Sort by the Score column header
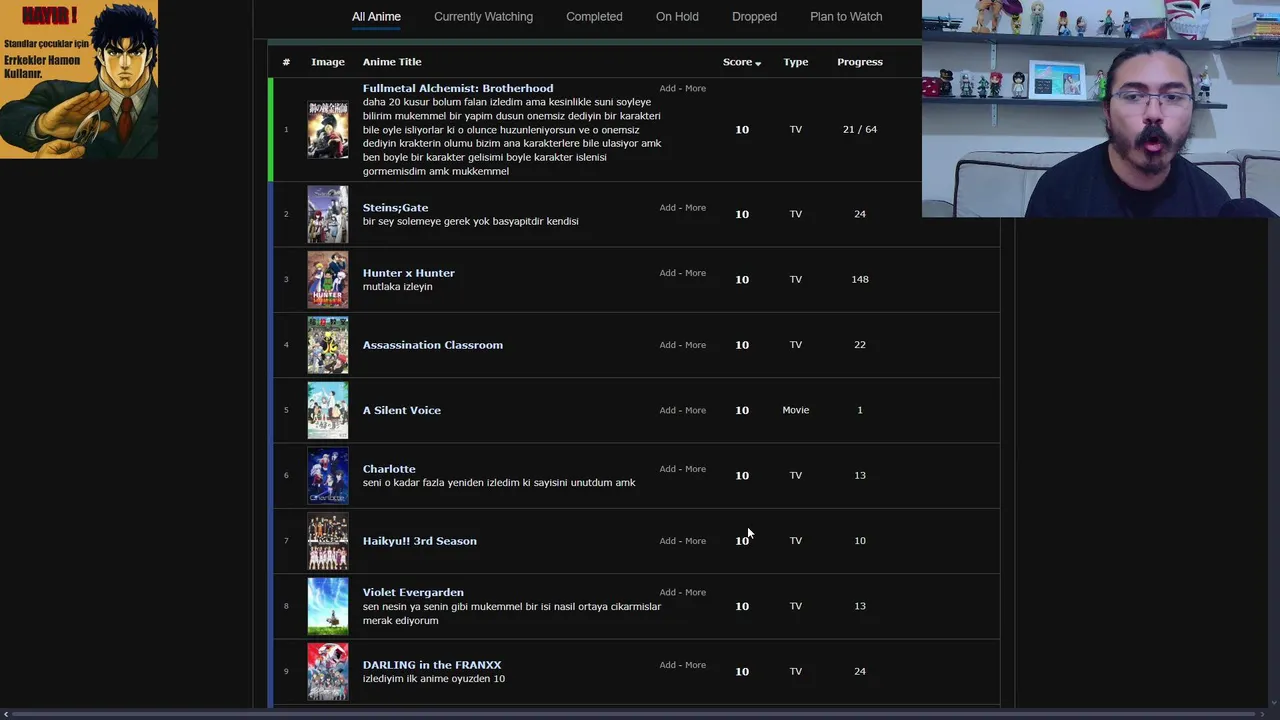The width and height of the screenshot is (1280, 720). 741,62
